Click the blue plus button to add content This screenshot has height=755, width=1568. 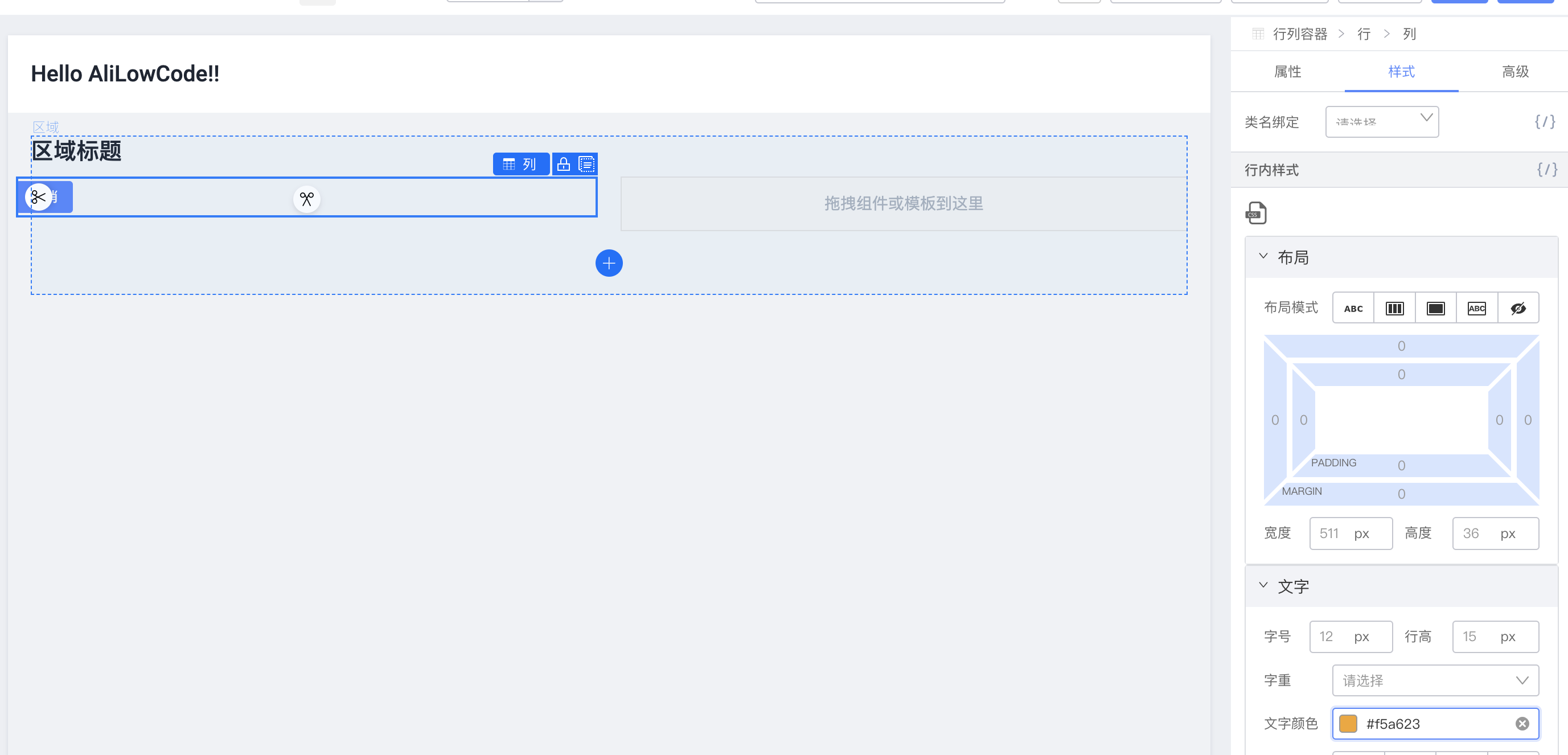(x=609, y=263)
